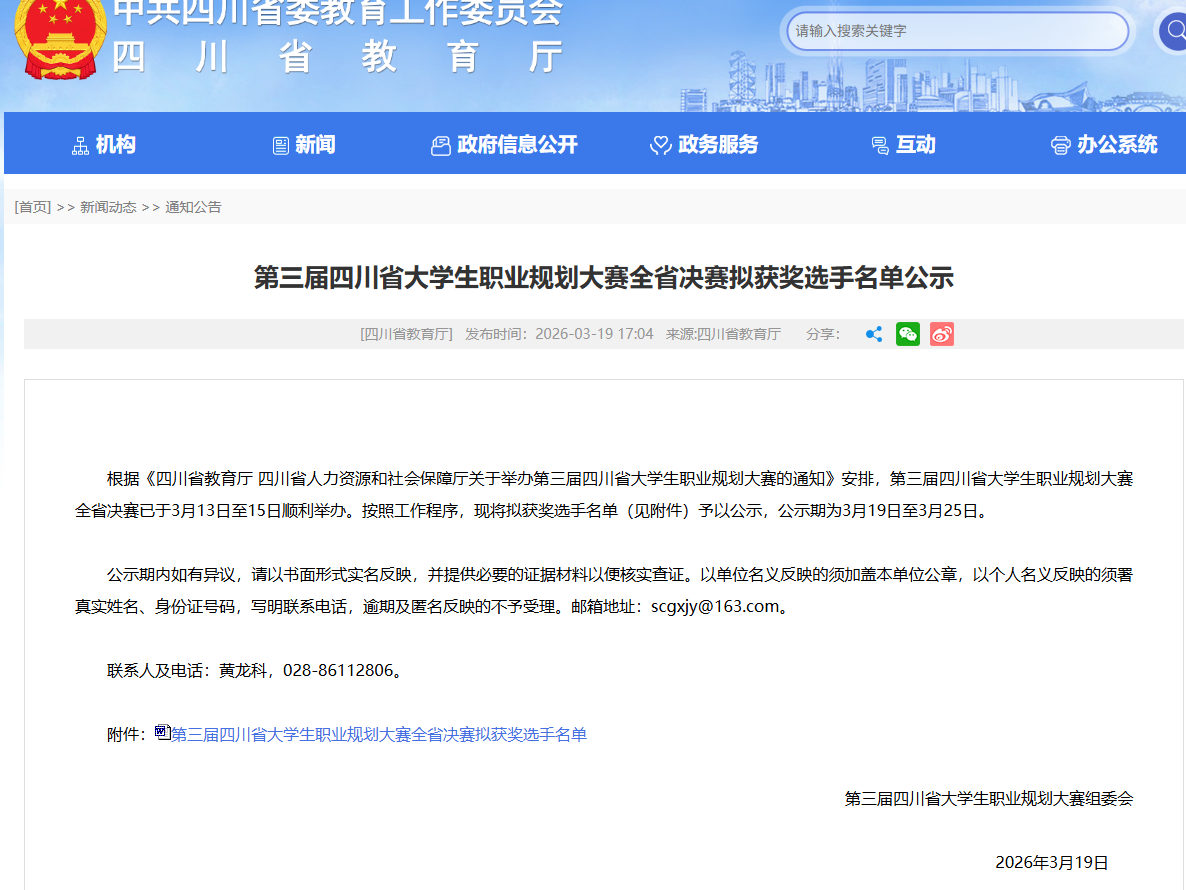The width and height of the screenshot is (1186, 890).
Task: Click the 政务服务 heart icon
Action: (x=660, y=146)
